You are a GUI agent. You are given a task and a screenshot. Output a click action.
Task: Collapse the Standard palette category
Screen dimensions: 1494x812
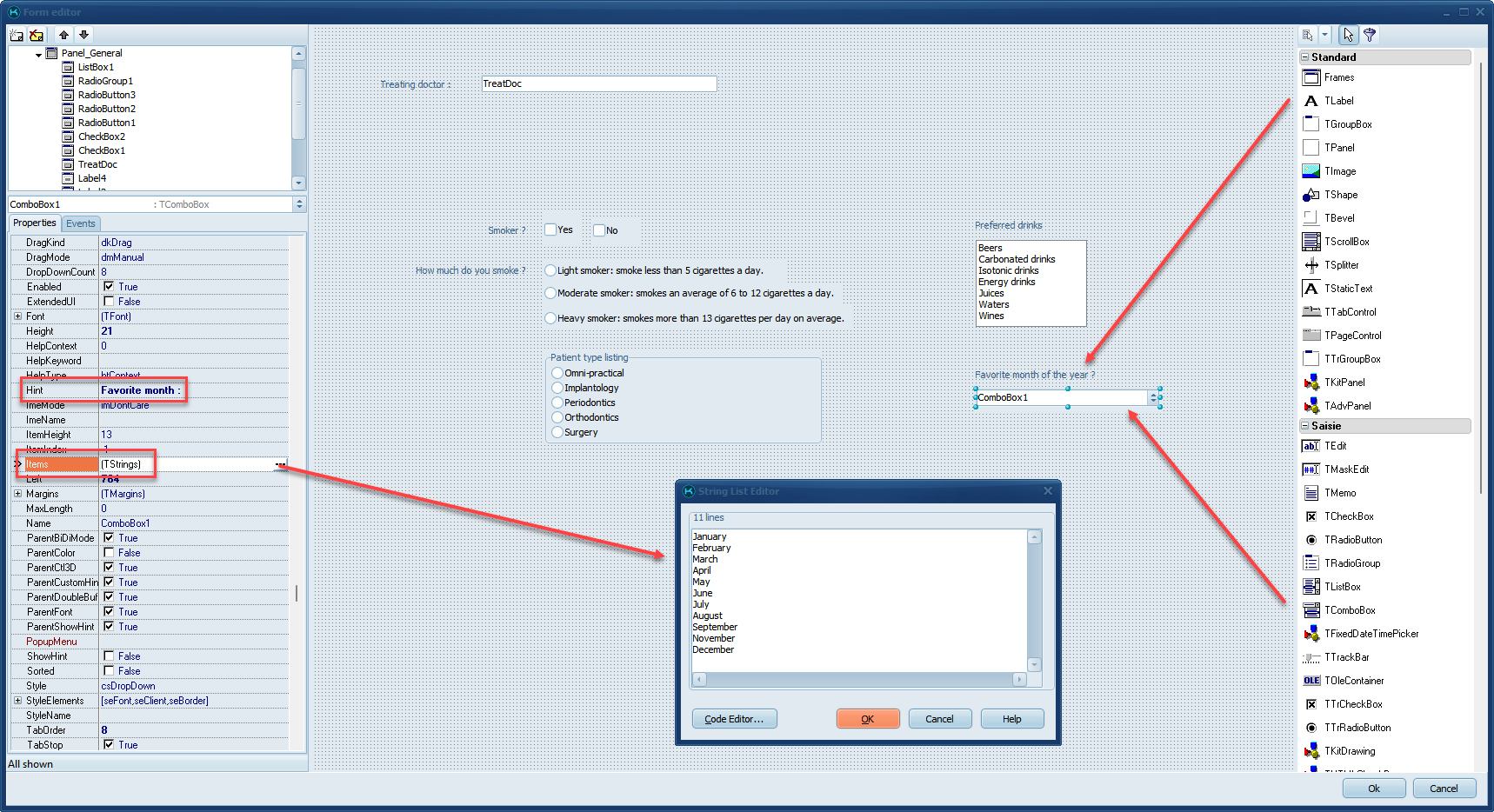(1305, 57)
